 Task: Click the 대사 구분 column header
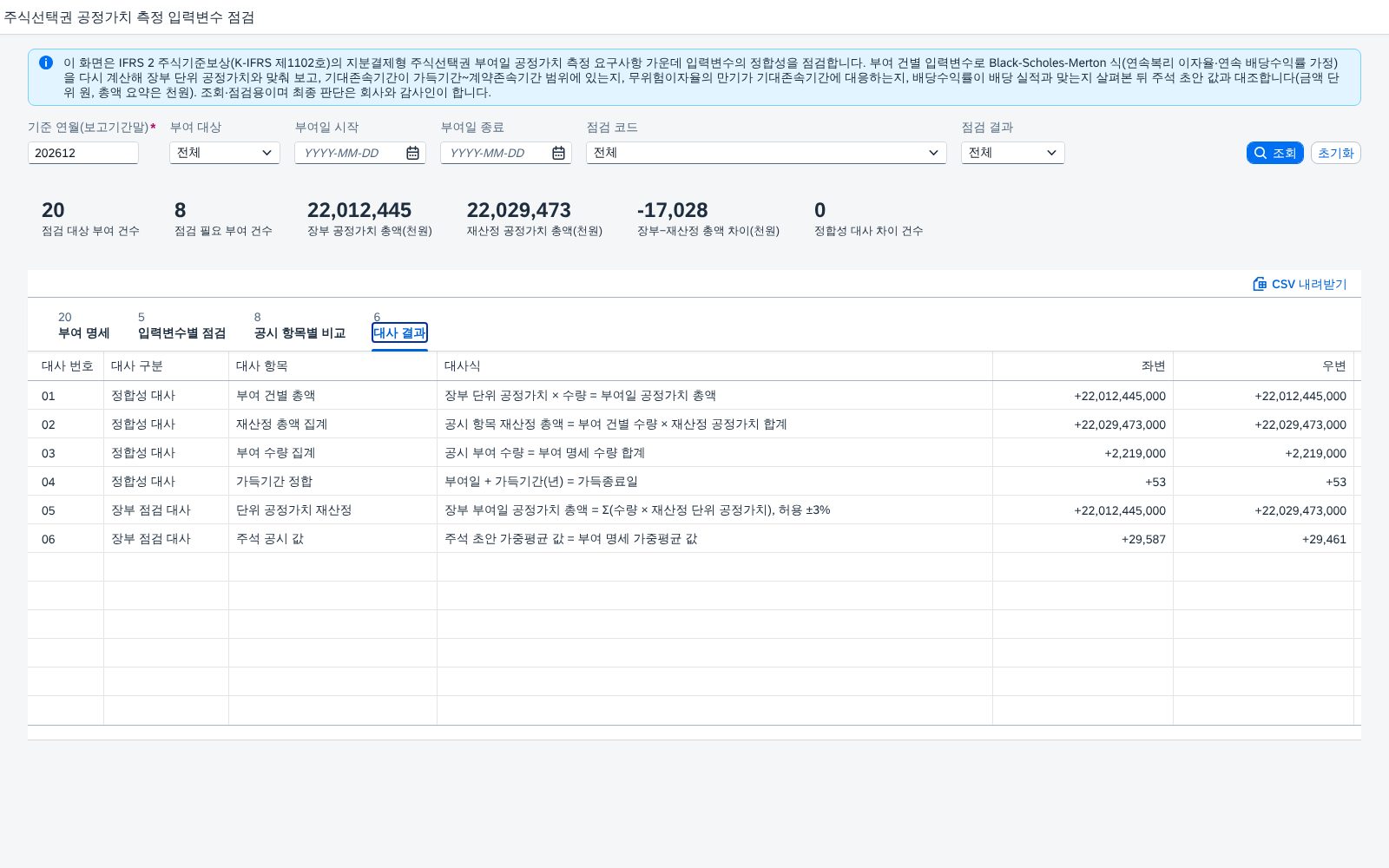(x=167, y=366)
